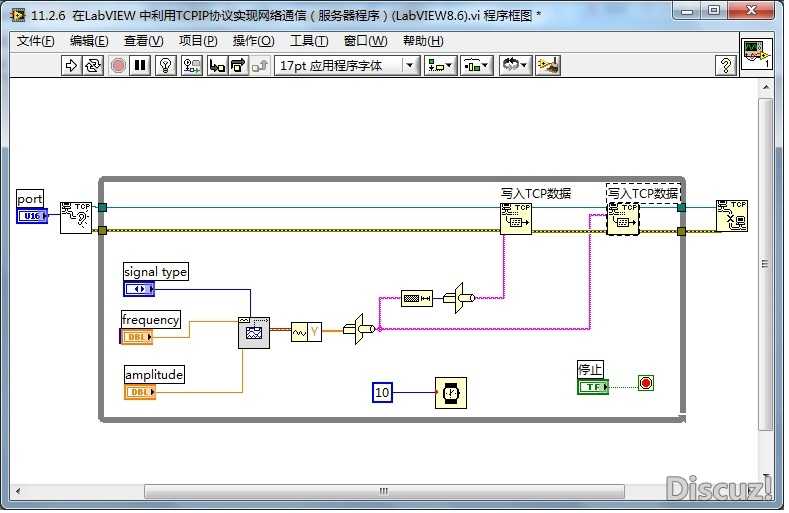This screenshot has width=789, height=513.
Task: Open the 项目(P) menu
Action: [x=198, y=41]
